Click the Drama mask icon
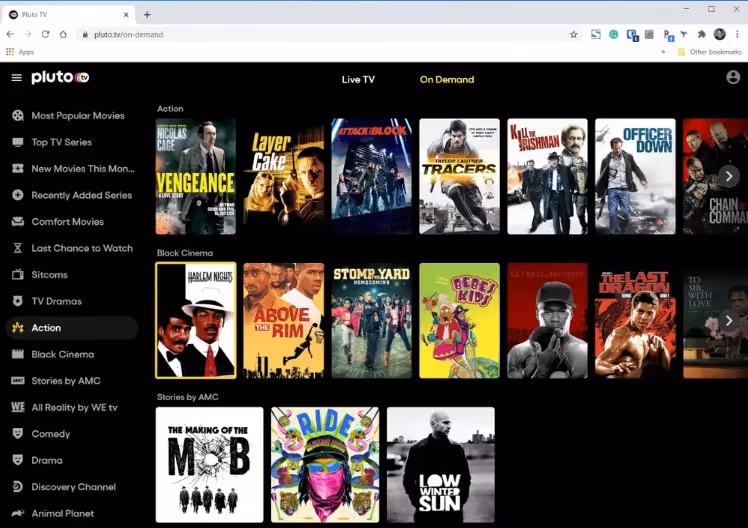The height and width of the screenshot is (528, 748). (18, 460)
